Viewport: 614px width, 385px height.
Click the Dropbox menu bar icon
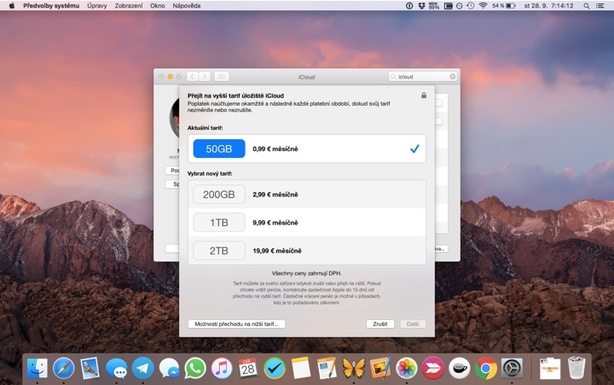tap(421, 5)
